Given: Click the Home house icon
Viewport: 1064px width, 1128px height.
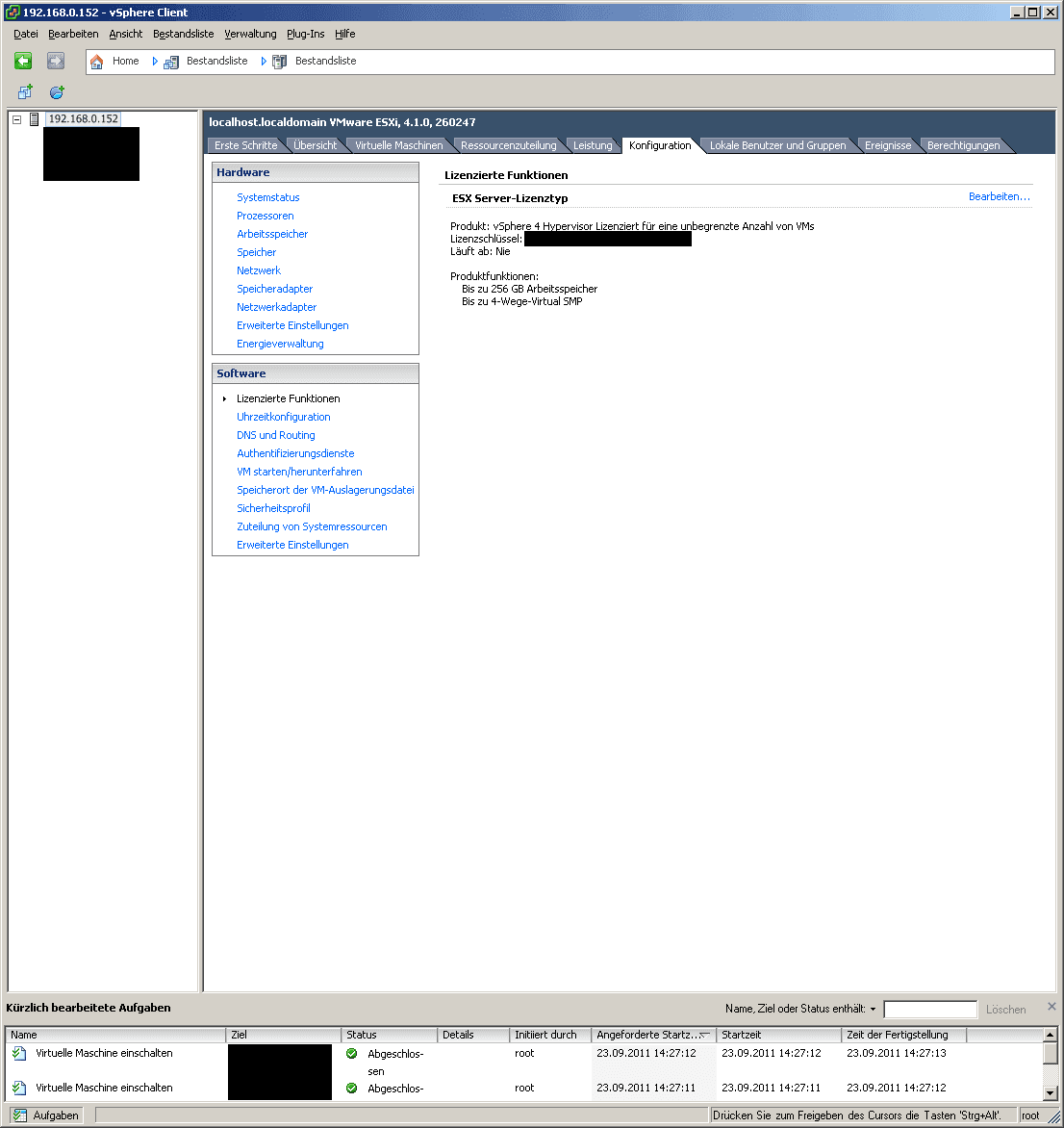Looking at the screenshot, I should (96, 62).
